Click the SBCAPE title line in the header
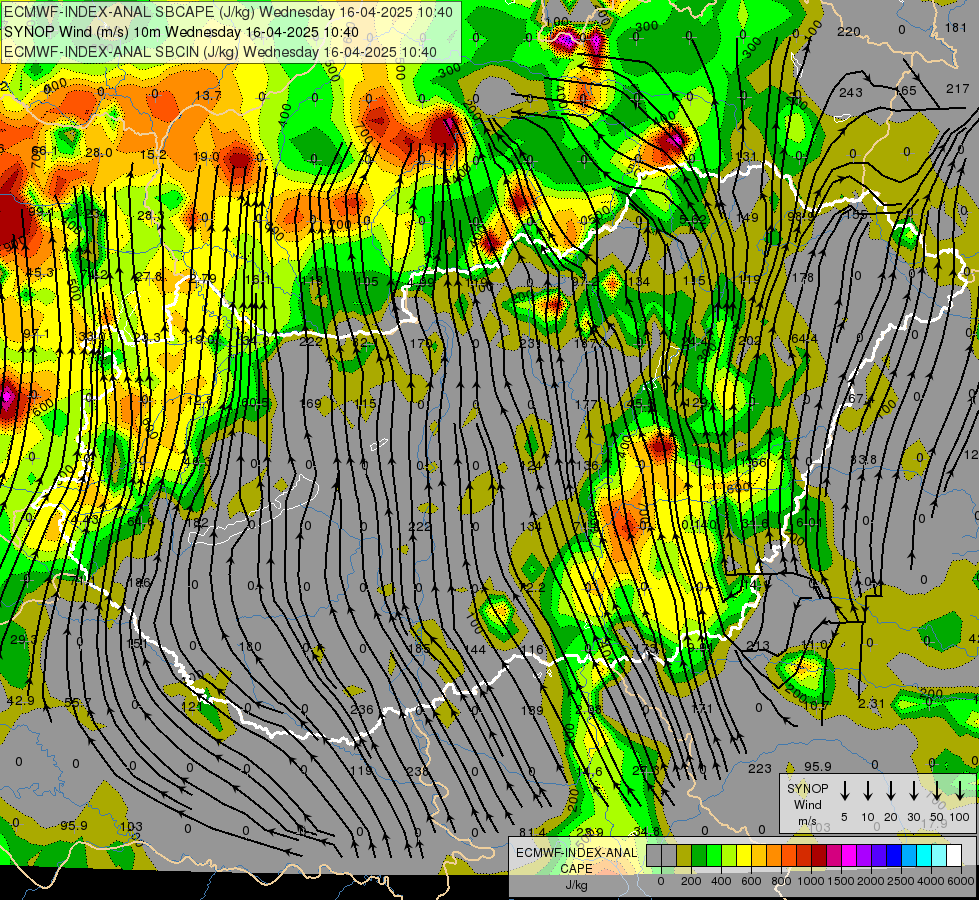The width and height of the screenshot is (979, 900). click(229, 12)
